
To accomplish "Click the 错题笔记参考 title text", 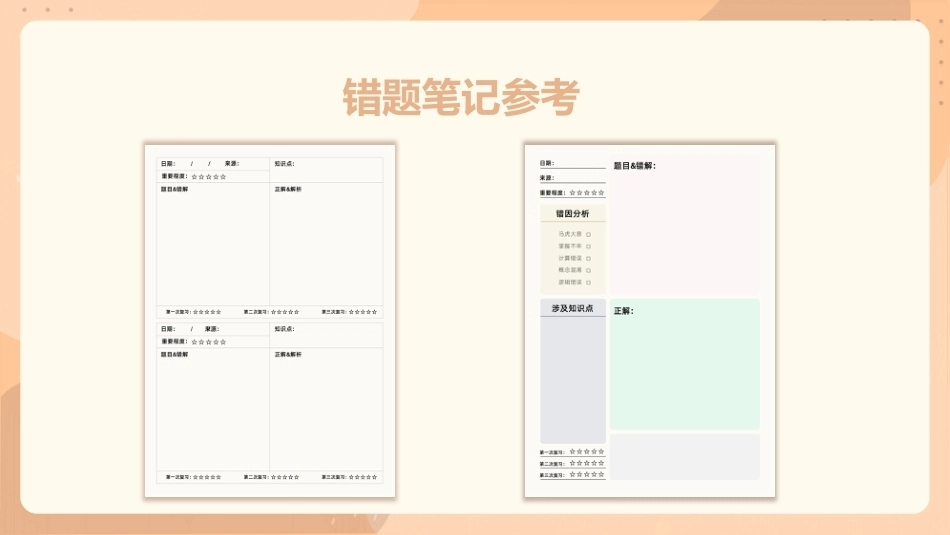I will coord(461,97).
